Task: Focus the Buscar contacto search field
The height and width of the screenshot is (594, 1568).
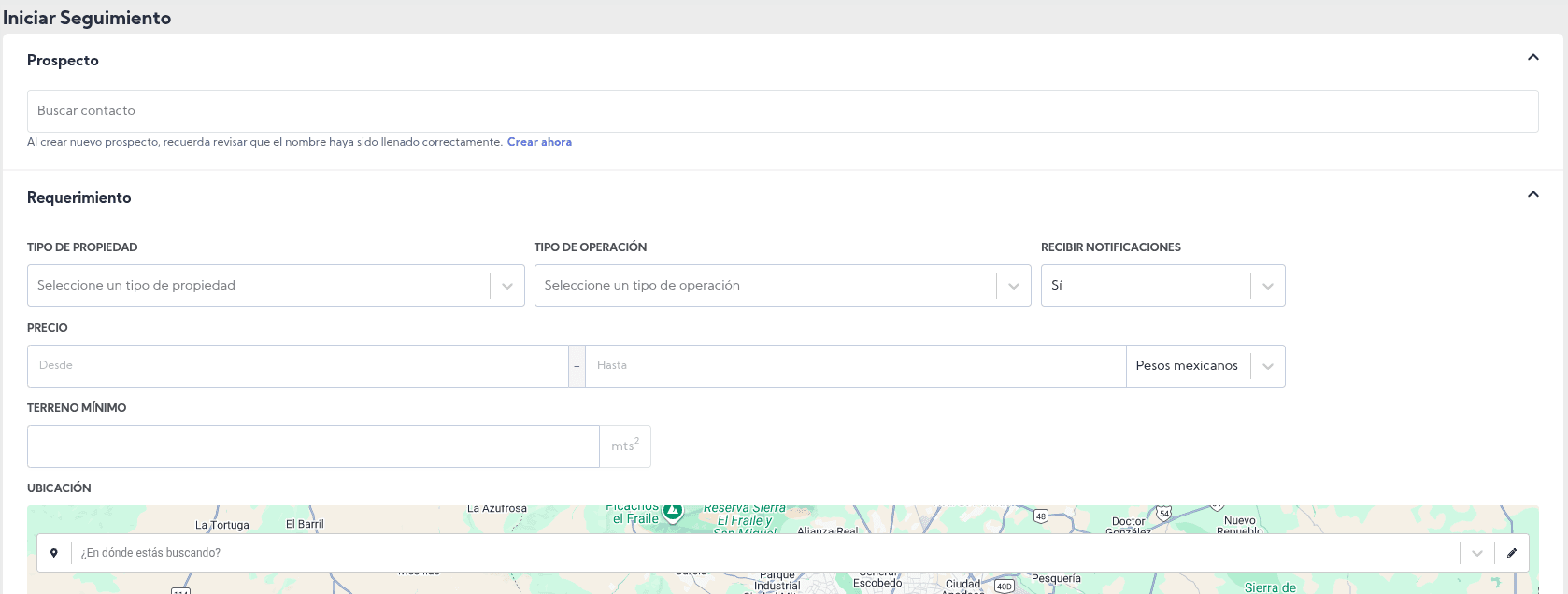Action: pyautogui.click(x=782, y=111)
